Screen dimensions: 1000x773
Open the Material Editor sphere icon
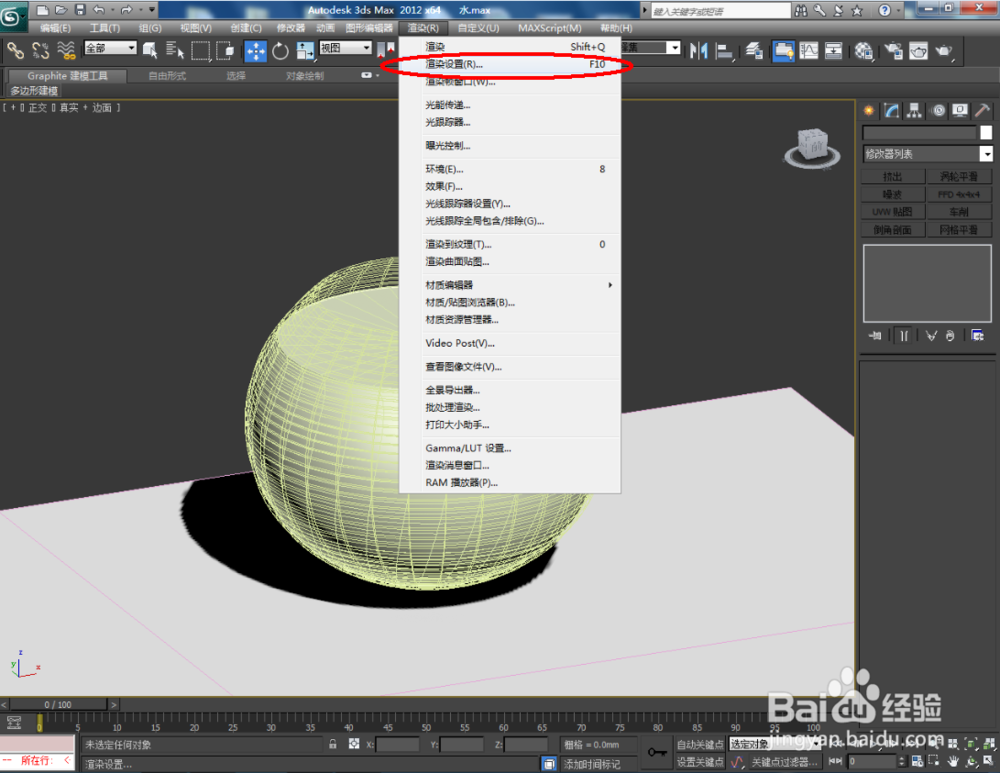tap(864, 50)
